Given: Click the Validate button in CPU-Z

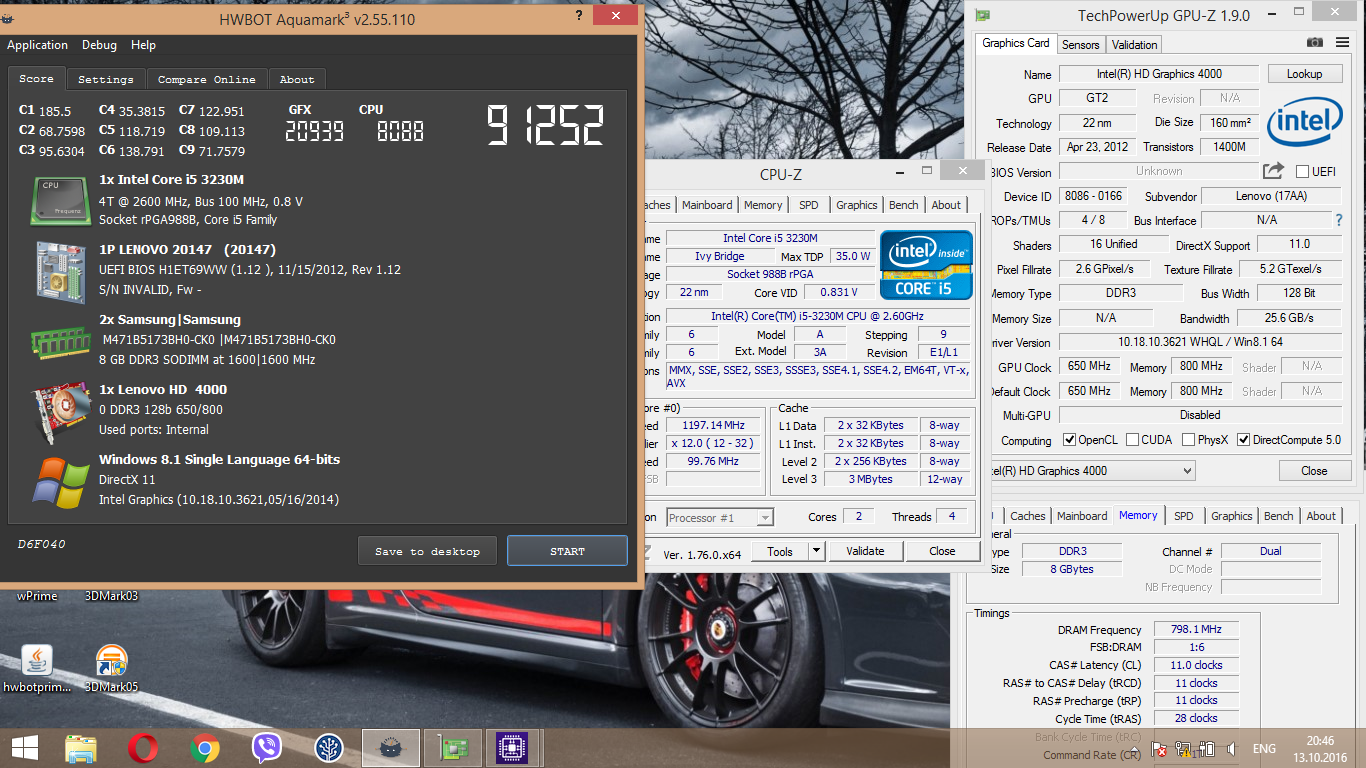Looking at the screenshot, I should (865, 551).
